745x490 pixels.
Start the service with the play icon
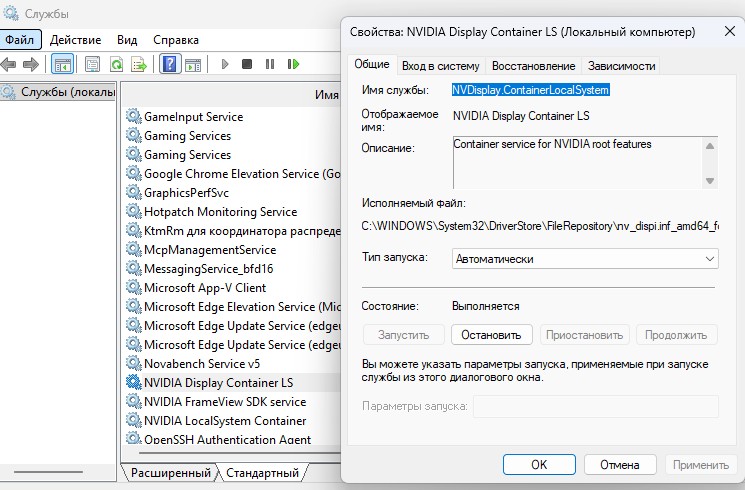225,64
